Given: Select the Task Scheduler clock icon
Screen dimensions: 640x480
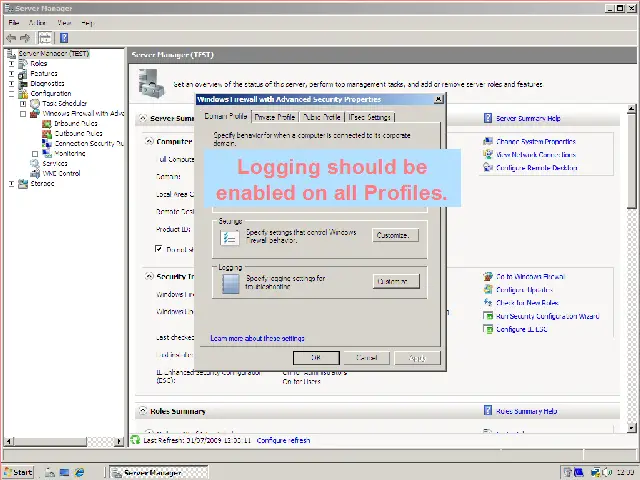Looking at the screenshot, I should coord(35,104).
